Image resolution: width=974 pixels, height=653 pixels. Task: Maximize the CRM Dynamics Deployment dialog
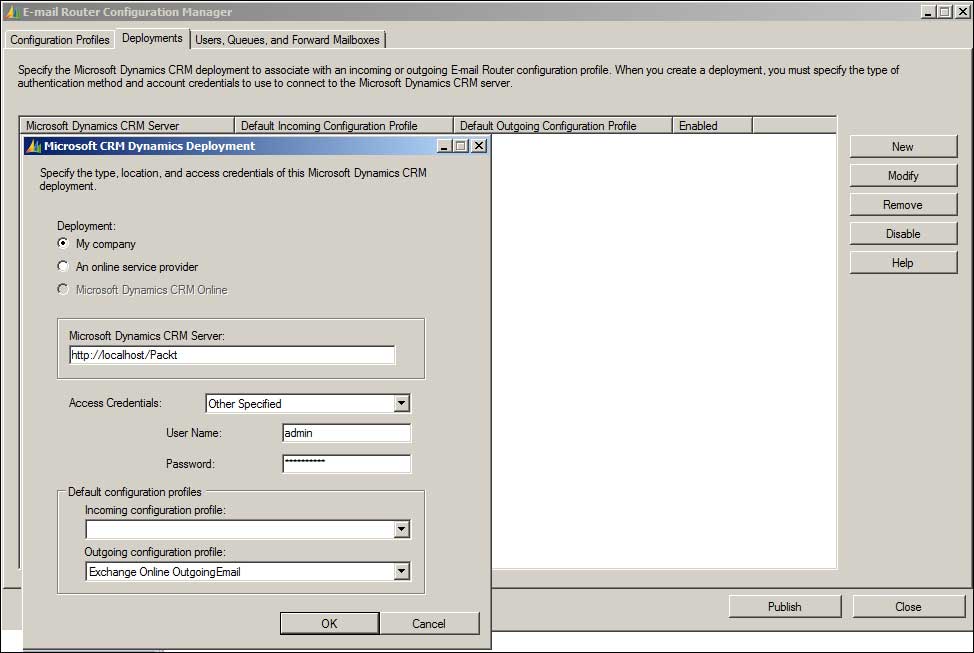pos(461,146)
